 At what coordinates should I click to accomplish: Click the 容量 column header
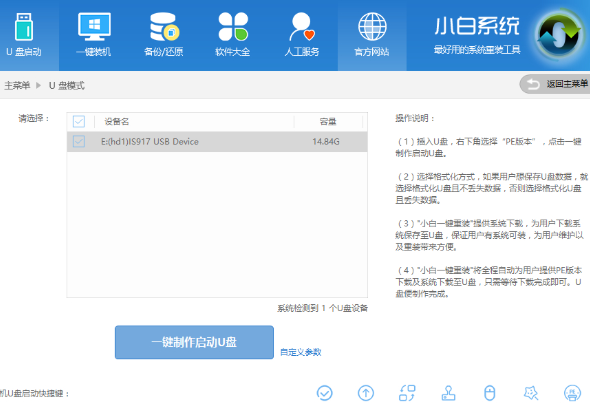click(328, 122)
